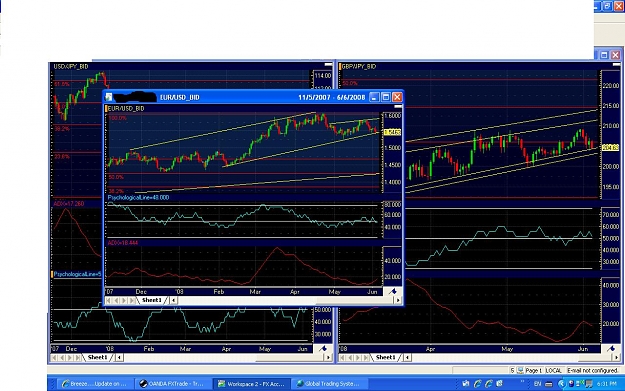Click right scroll arrow in USD/JPY window
Screen dimensions: 625x391
[x=328, y=358]
